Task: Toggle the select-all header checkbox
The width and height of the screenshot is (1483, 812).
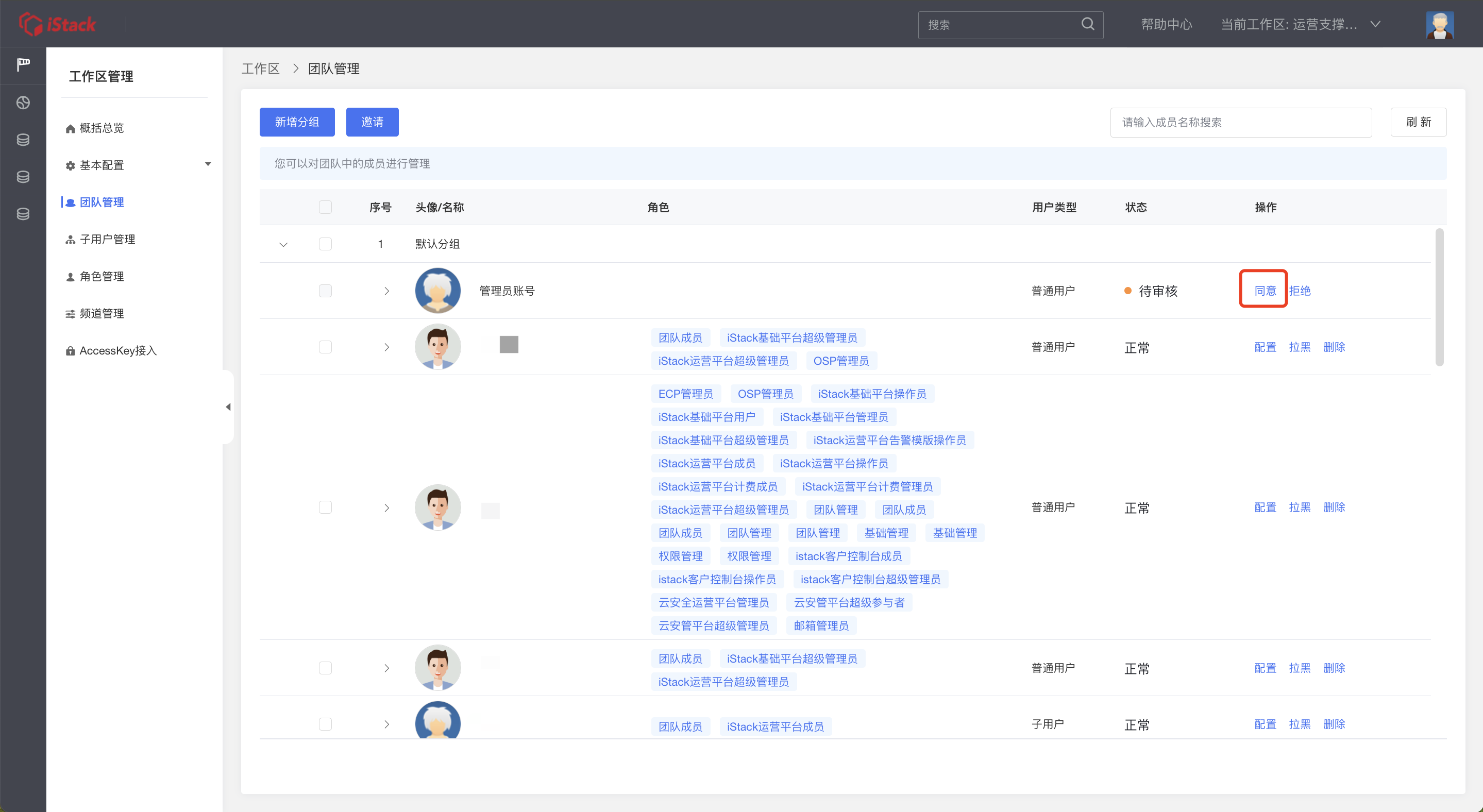Action: (x=325, y=207)
